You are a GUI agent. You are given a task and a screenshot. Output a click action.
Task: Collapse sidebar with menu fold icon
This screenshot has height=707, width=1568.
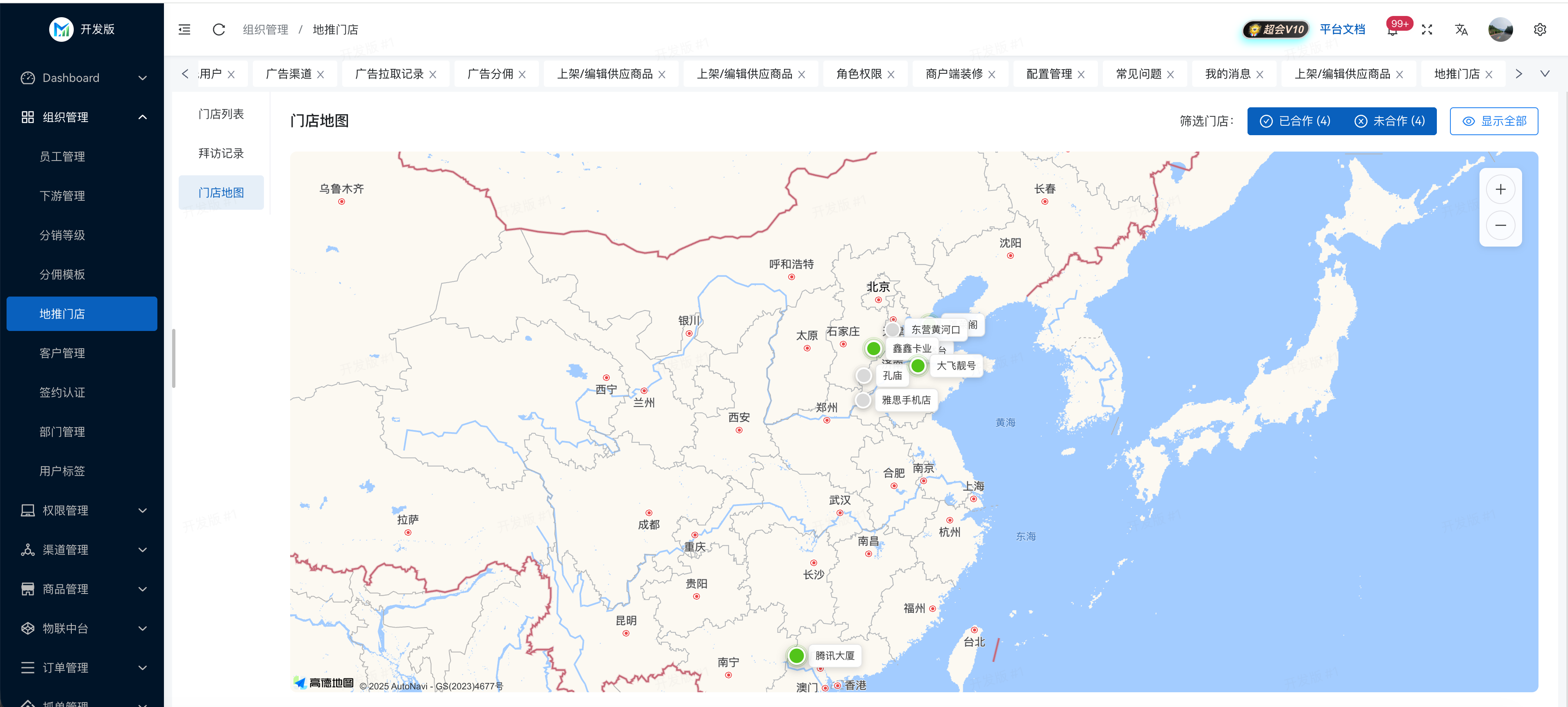coord(184,29)
